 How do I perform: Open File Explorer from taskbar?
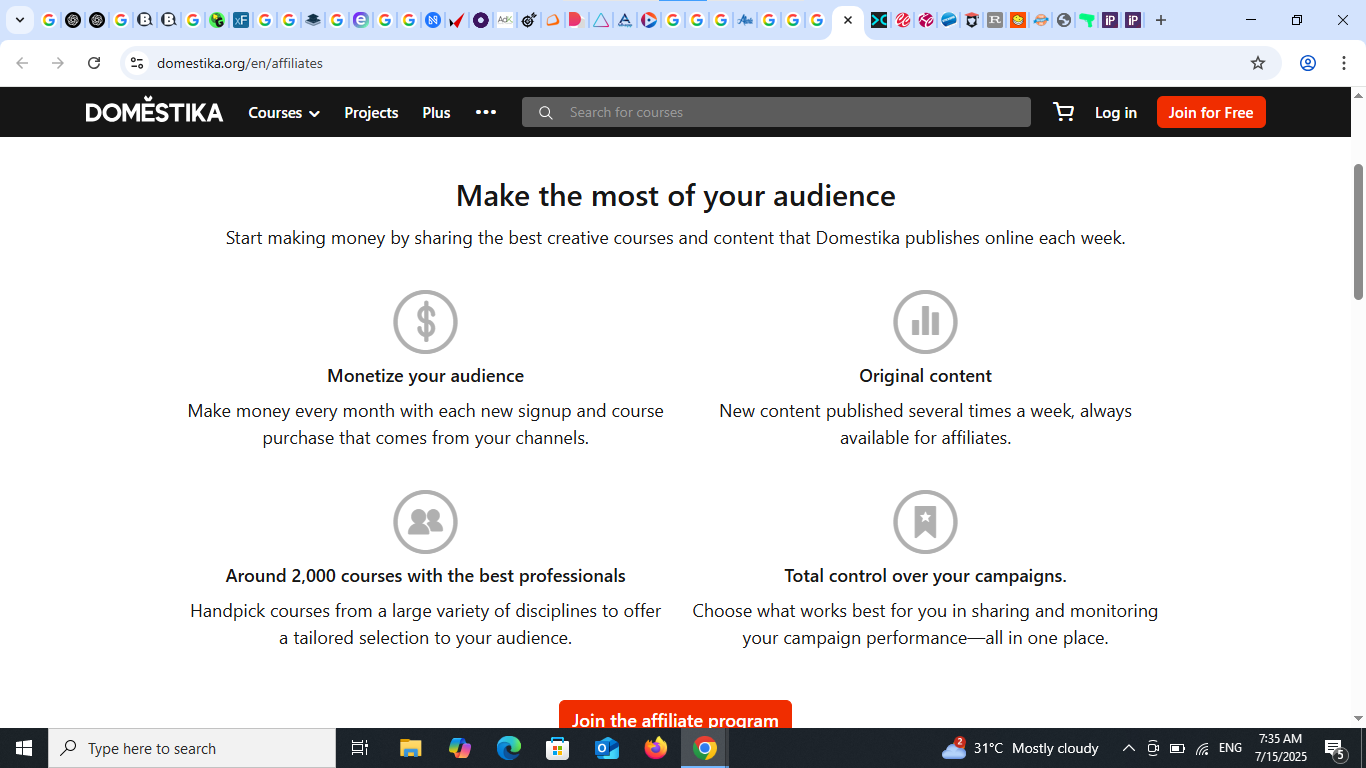pyautogui.click(x=411, y=748)
